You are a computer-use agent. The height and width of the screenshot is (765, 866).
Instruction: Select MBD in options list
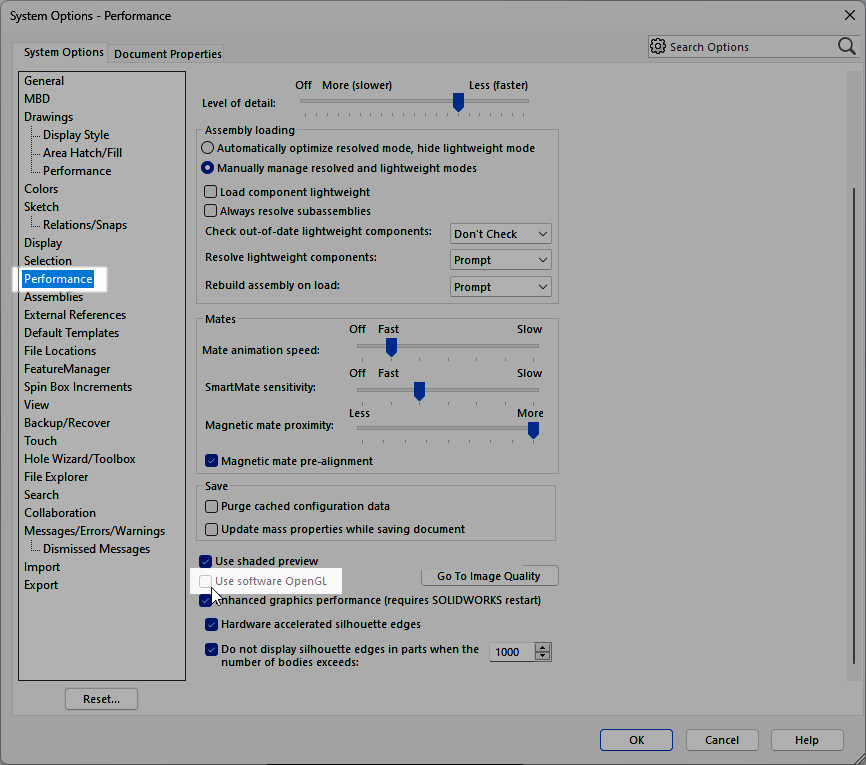37,99
